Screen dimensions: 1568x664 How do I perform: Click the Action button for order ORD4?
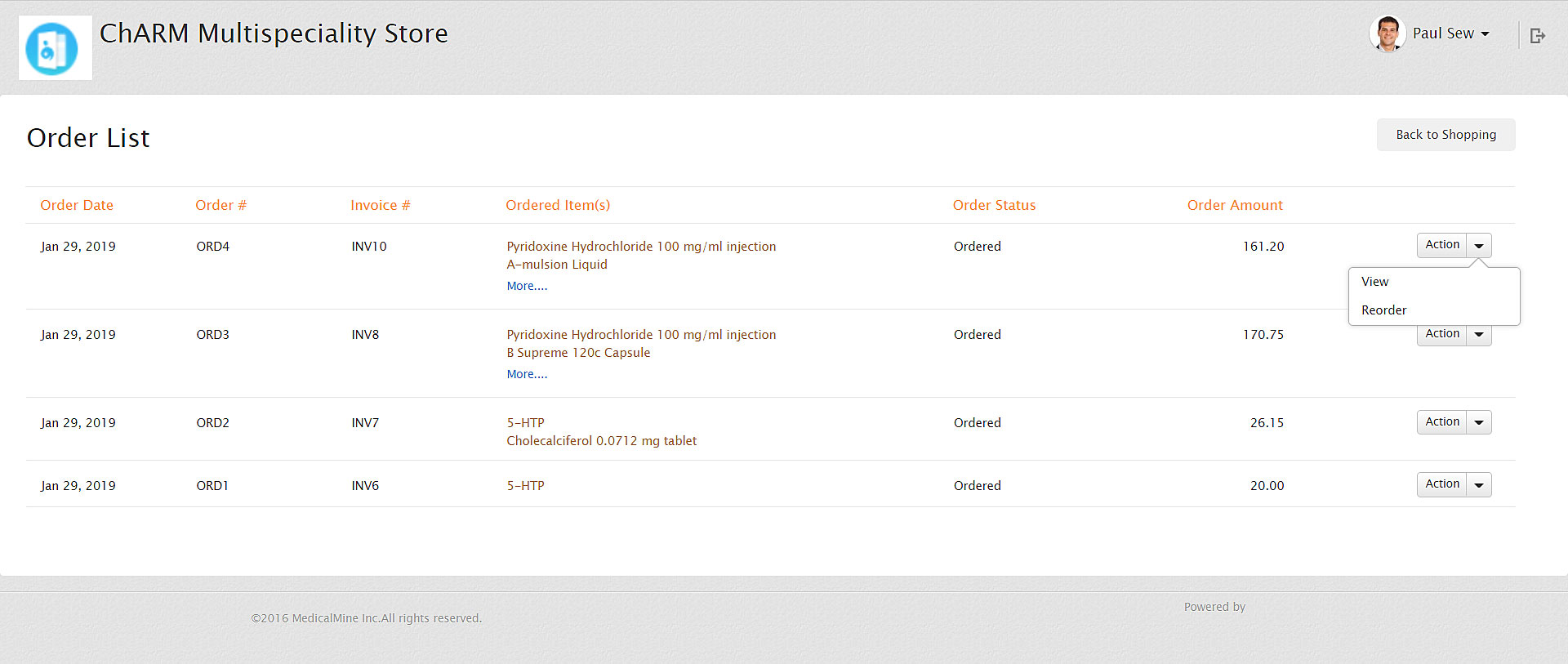1441,245
